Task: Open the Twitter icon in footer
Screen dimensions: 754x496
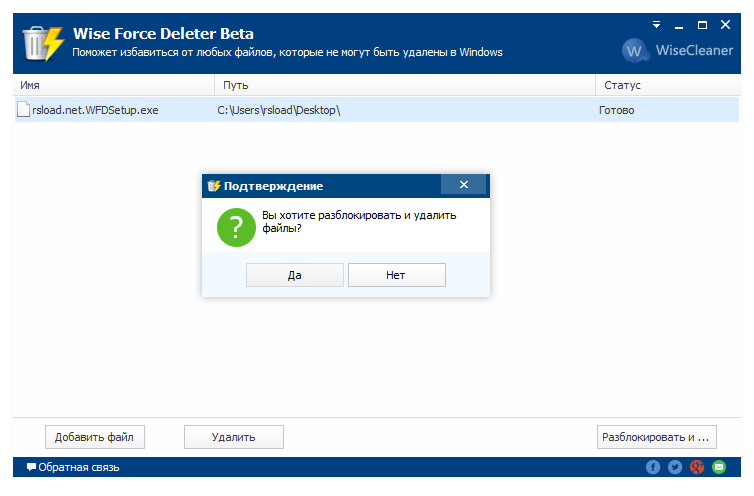Action: click(x=675, y=467)
